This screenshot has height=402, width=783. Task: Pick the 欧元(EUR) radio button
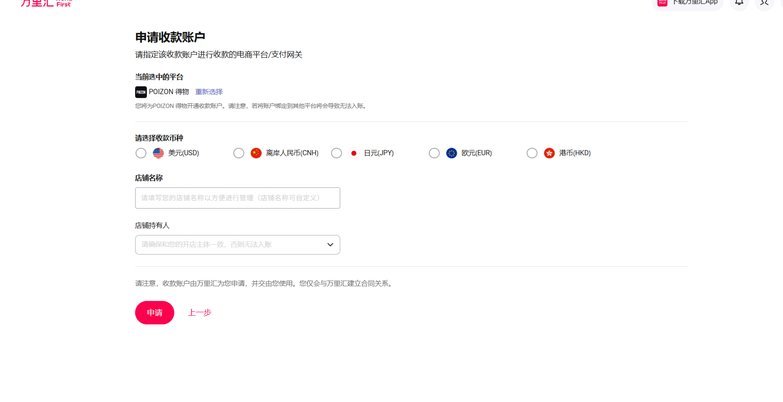[x=434, y=153]
